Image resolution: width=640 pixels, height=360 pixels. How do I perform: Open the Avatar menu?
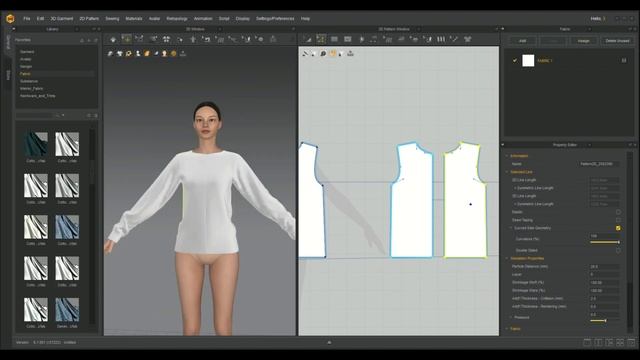coord(154,19)
